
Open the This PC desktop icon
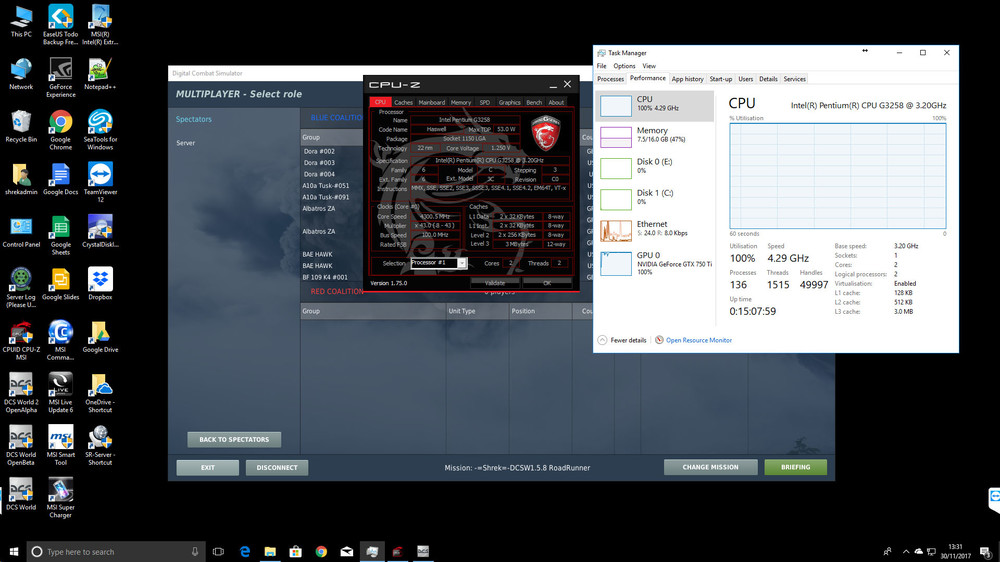[21, 22]
